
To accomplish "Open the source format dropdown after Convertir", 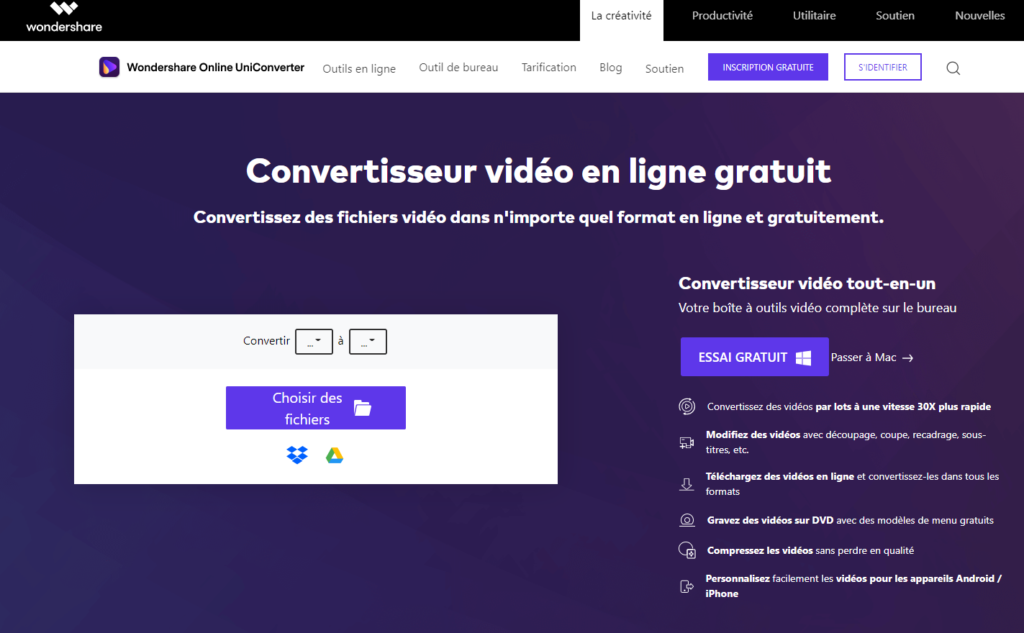I will click(314, 342).
